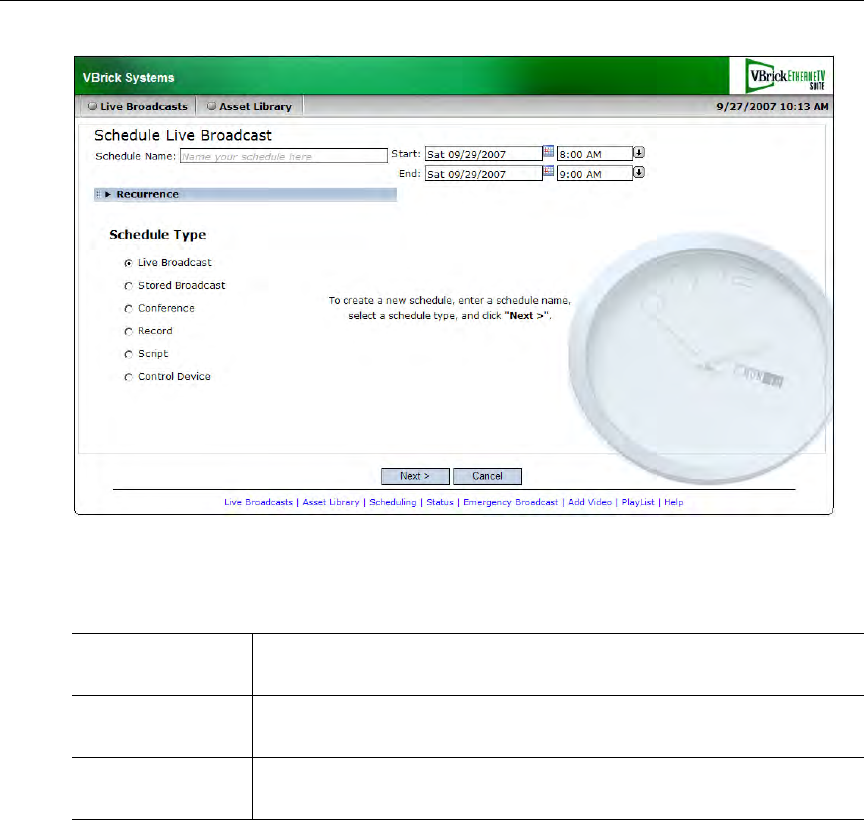The image size is (864, 820).
Task: Open the End date calendar picker icon
Action: 548,172
